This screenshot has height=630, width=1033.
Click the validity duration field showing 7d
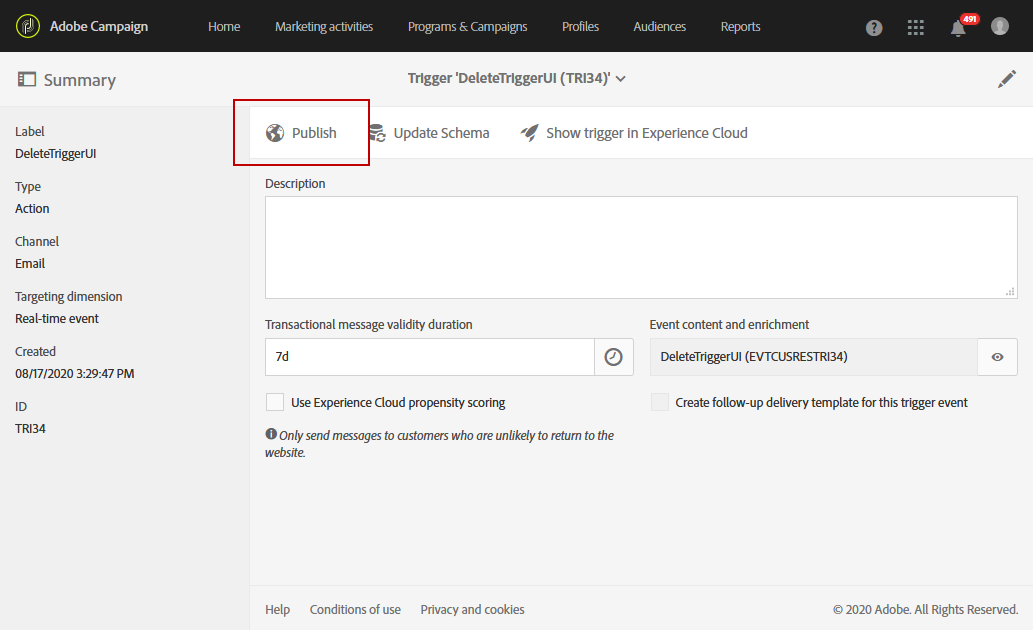(430, 357)
